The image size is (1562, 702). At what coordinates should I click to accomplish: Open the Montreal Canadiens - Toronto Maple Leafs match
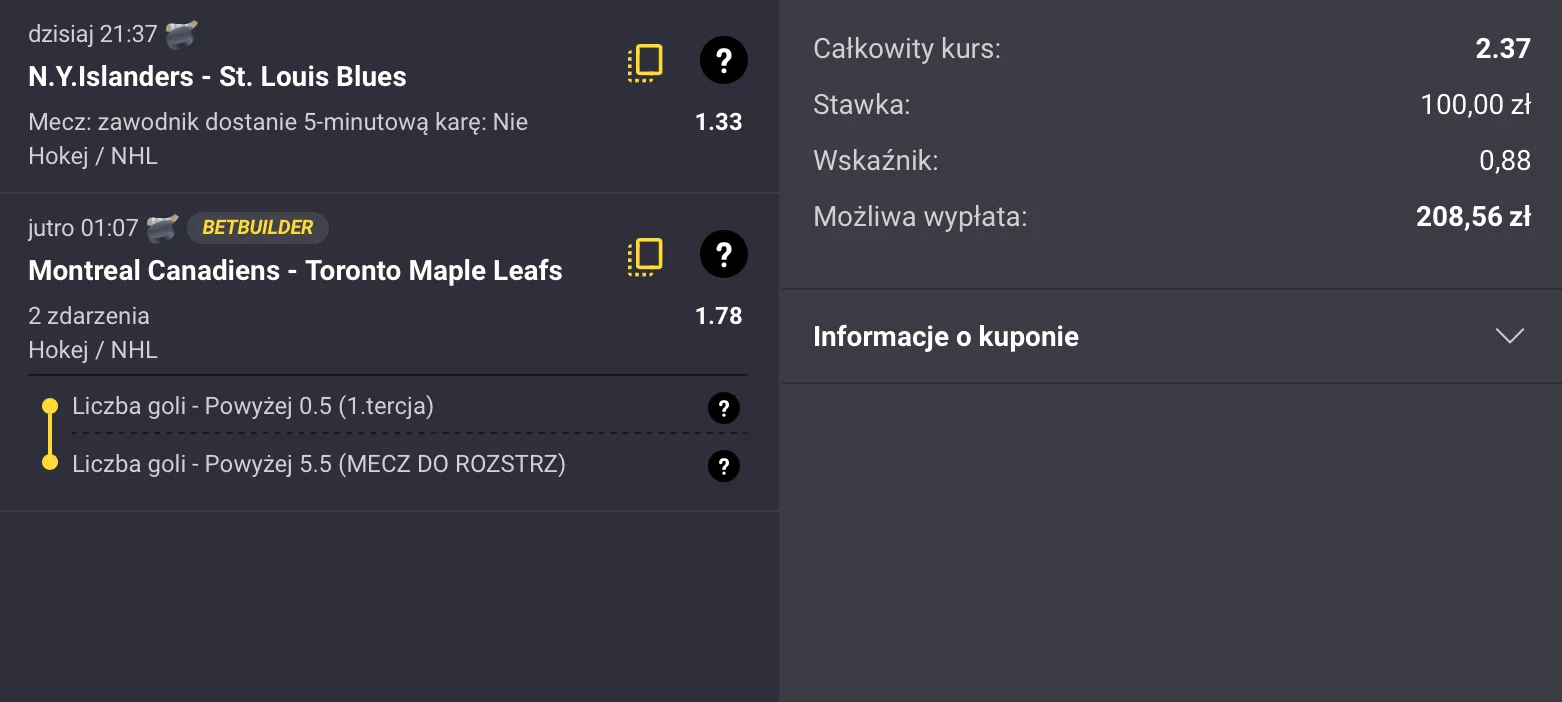pyautogui.click(x=294, y=270)
